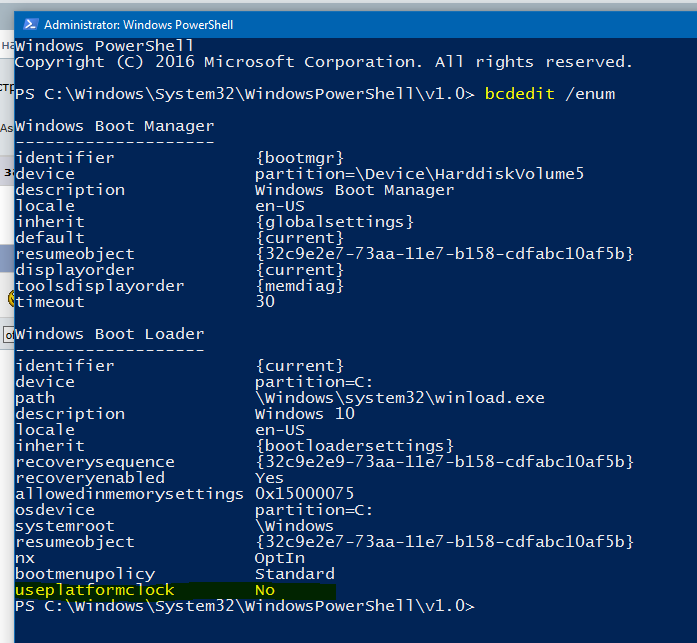Click the nx OptIn value
Viewport: 697px width, 643px height.
tap(279, 558)
